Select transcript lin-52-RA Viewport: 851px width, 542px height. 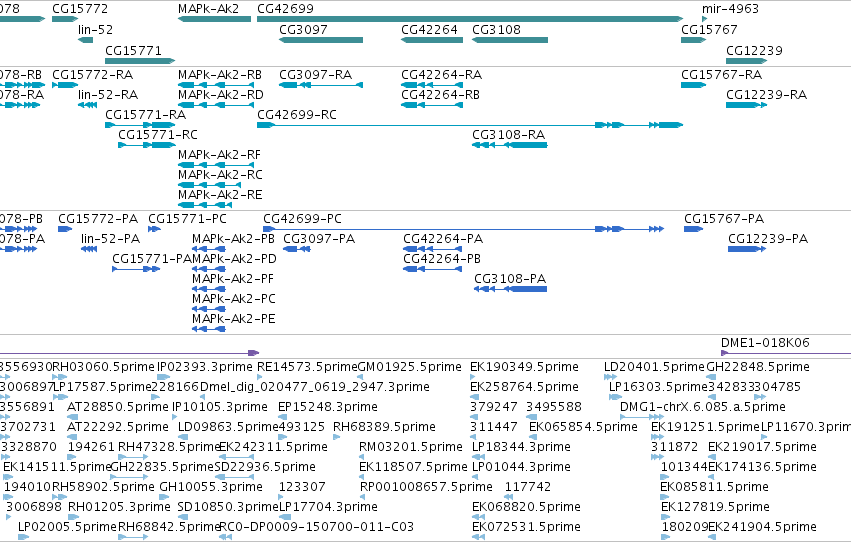click(87, 105)
